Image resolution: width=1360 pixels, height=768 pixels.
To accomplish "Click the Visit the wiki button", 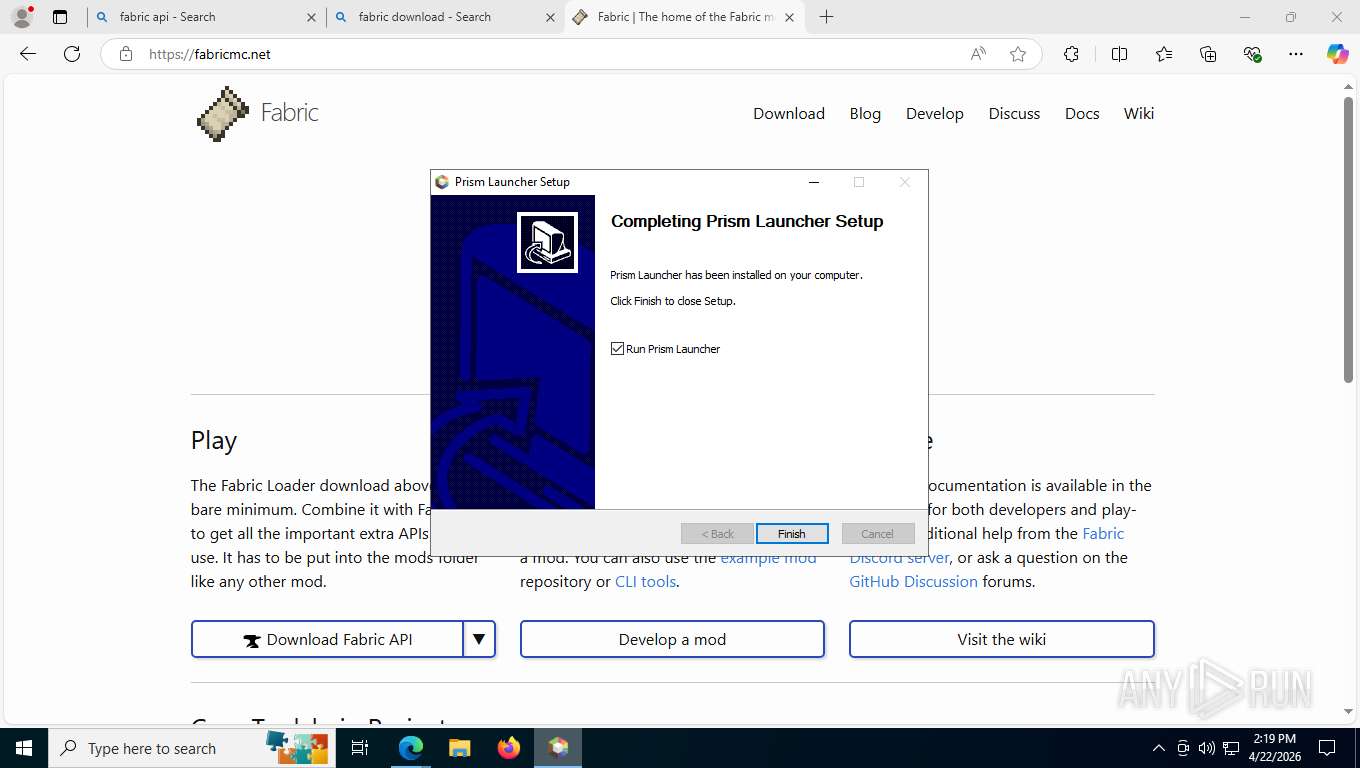I will (1002, 639).
